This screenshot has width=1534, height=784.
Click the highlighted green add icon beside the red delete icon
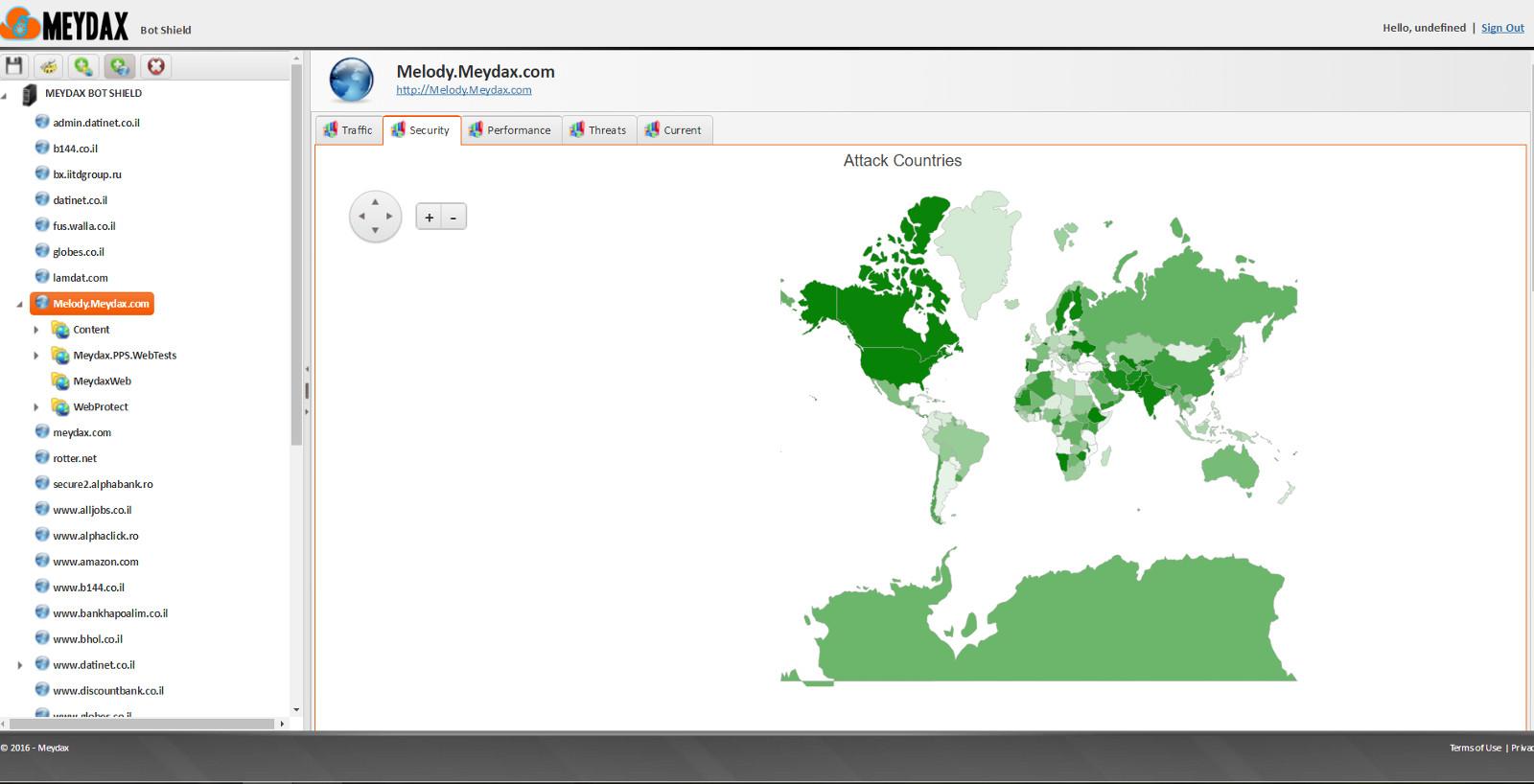click(x=120, y=66)
